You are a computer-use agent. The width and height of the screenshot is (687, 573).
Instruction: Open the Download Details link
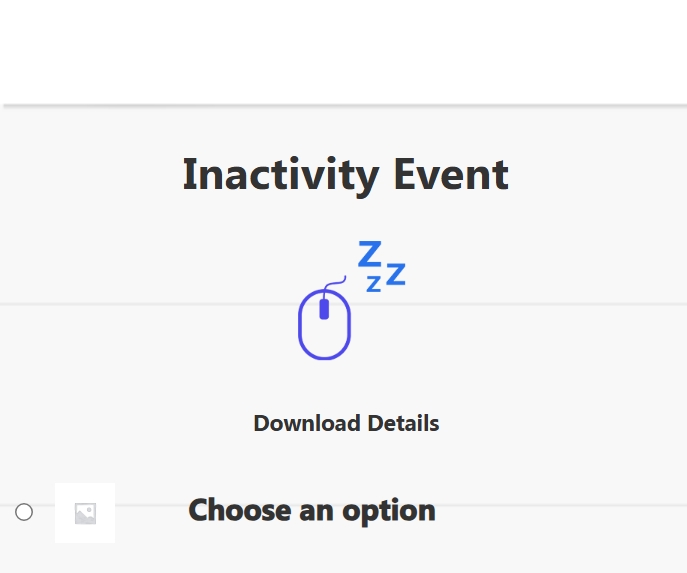click(346, 423)
